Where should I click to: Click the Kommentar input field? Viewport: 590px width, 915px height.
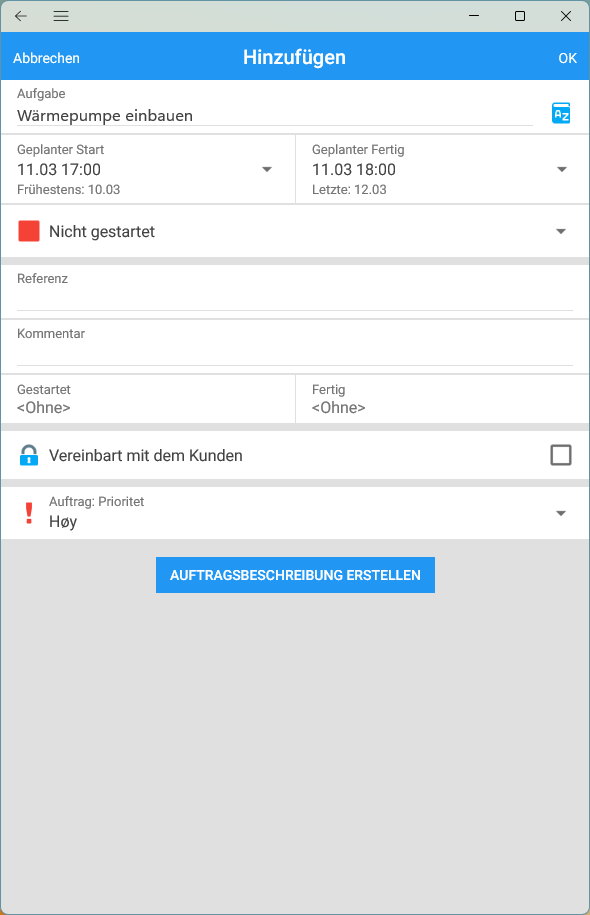coord(295,354)
